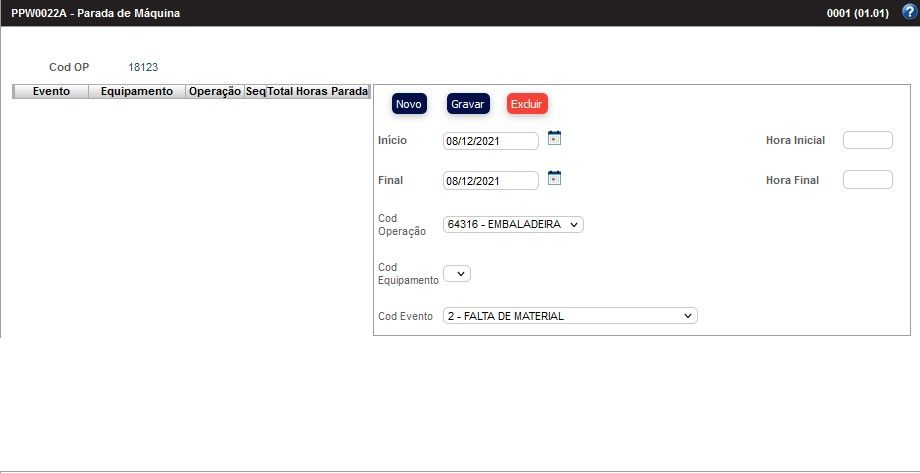
Task: Open calendar picker for Final date
Action: (555, 179)
